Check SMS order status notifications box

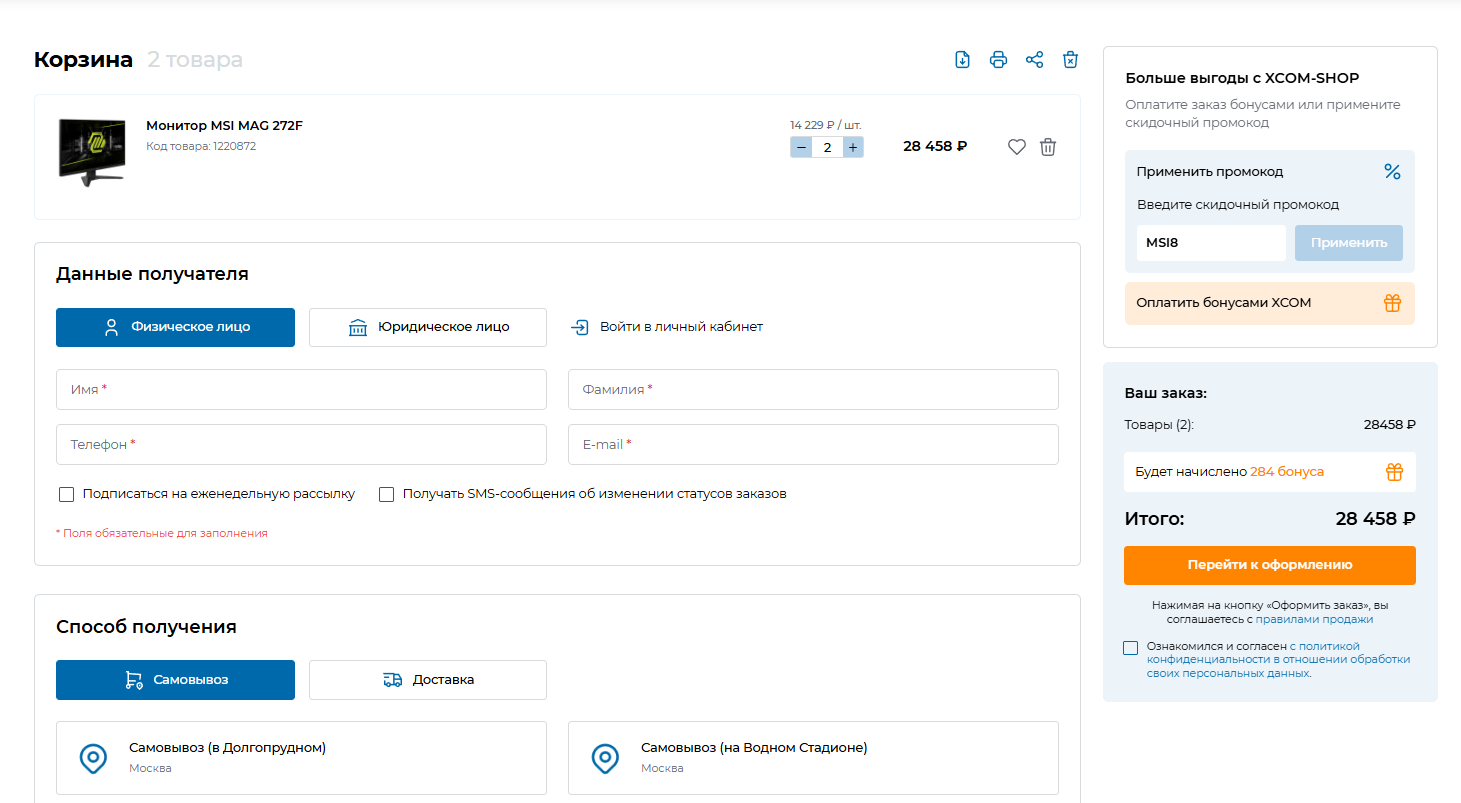point(386,494)
